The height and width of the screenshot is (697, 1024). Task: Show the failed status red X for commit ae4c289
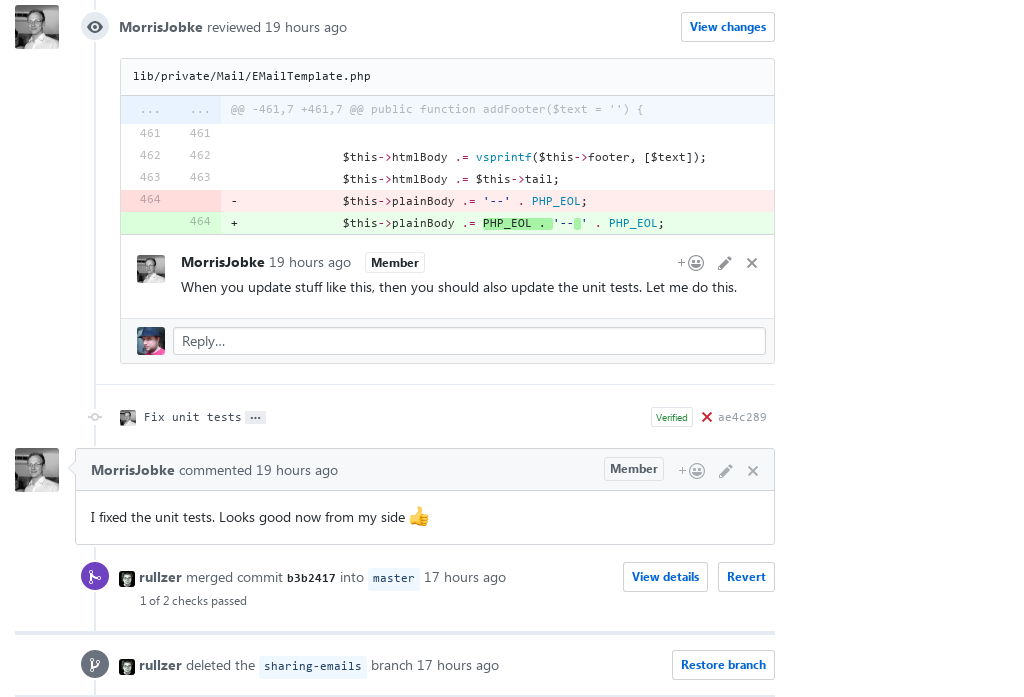707,417
